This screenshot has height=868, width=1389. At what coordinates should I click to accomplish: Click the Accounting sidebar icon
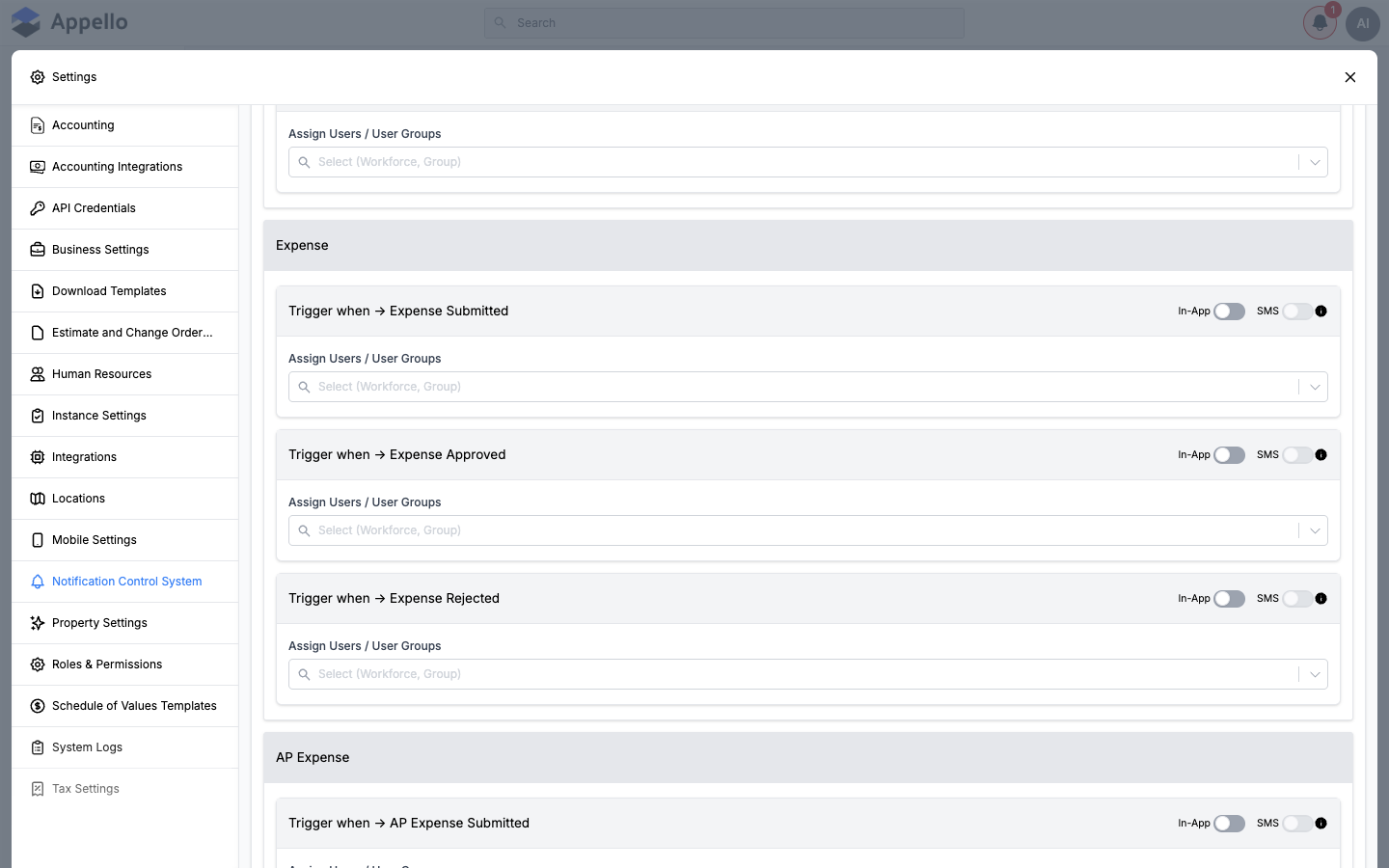pos(38,125)
